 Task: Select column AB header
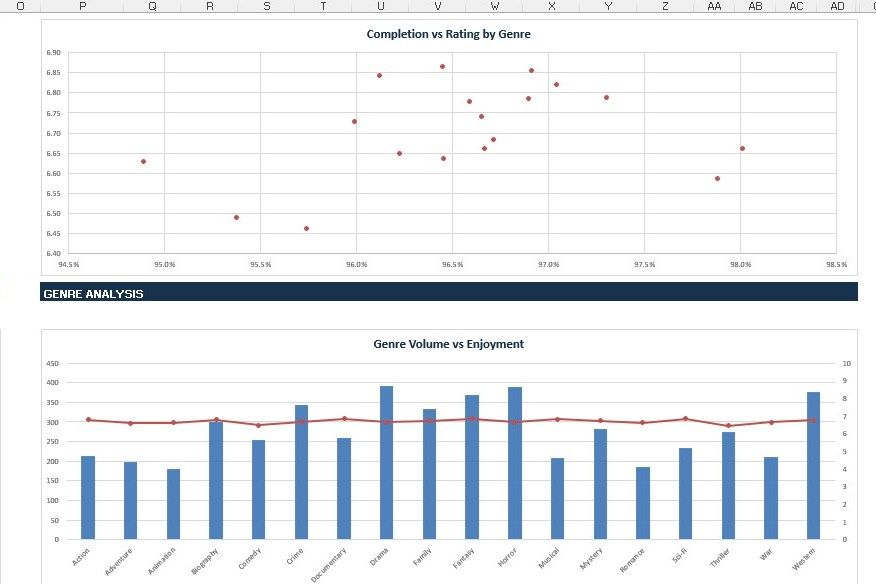755,6
